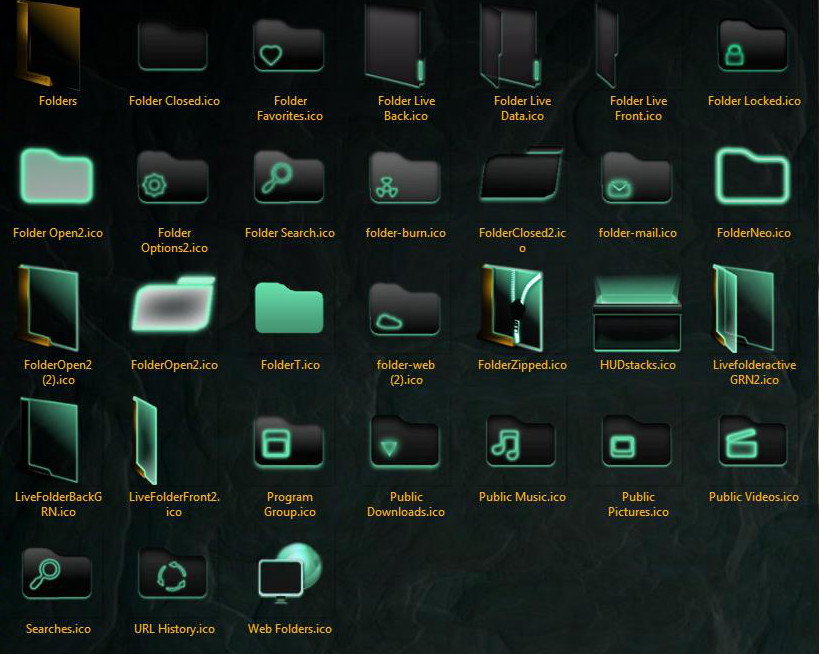Click the 'Searches.ico' file name
This screenshot has height=654, width=819.
58,629
